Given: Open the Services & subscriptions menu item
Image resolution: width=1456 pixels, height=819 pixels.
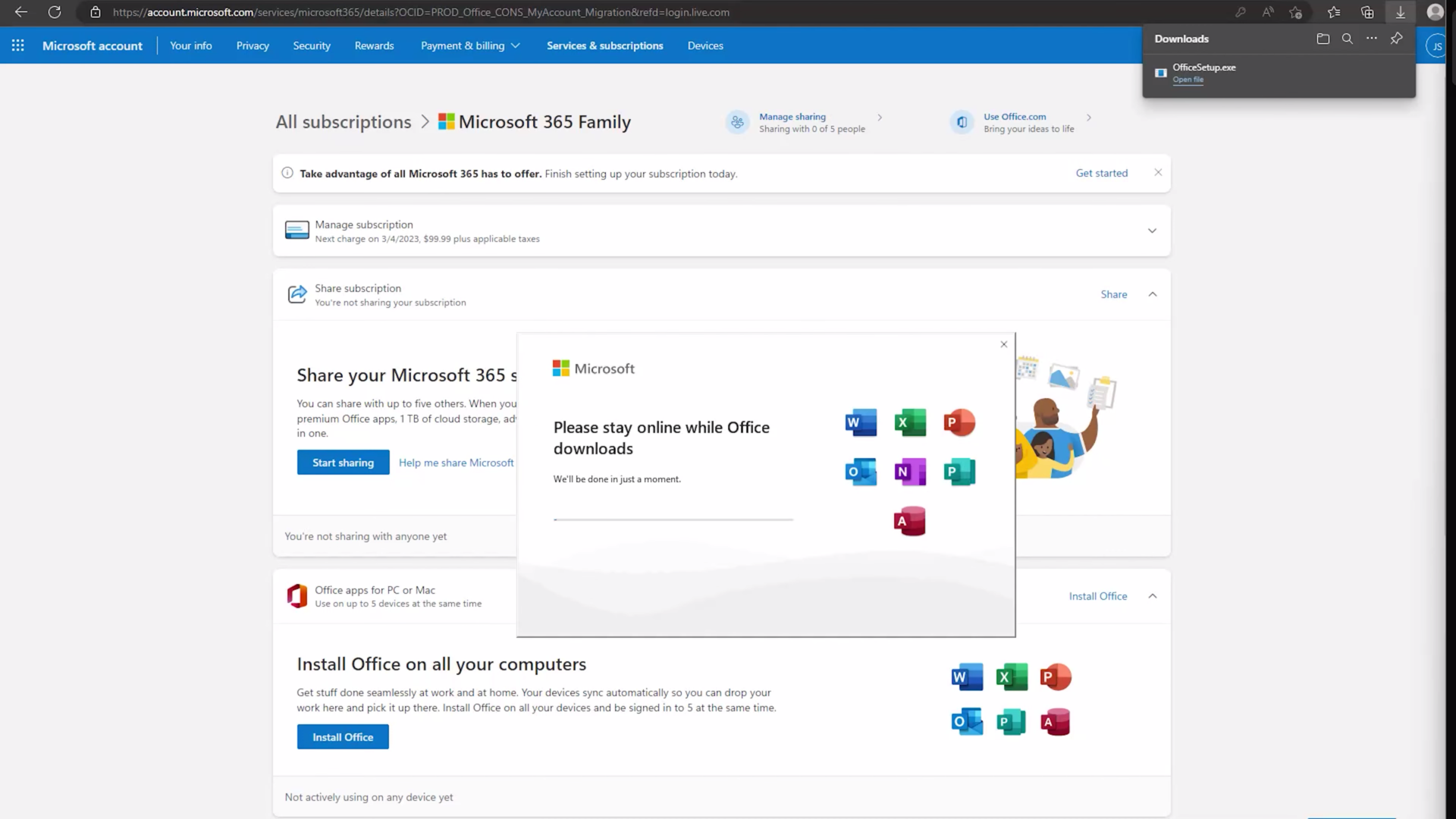Looking at the screenshot, I should coord(604,45).
